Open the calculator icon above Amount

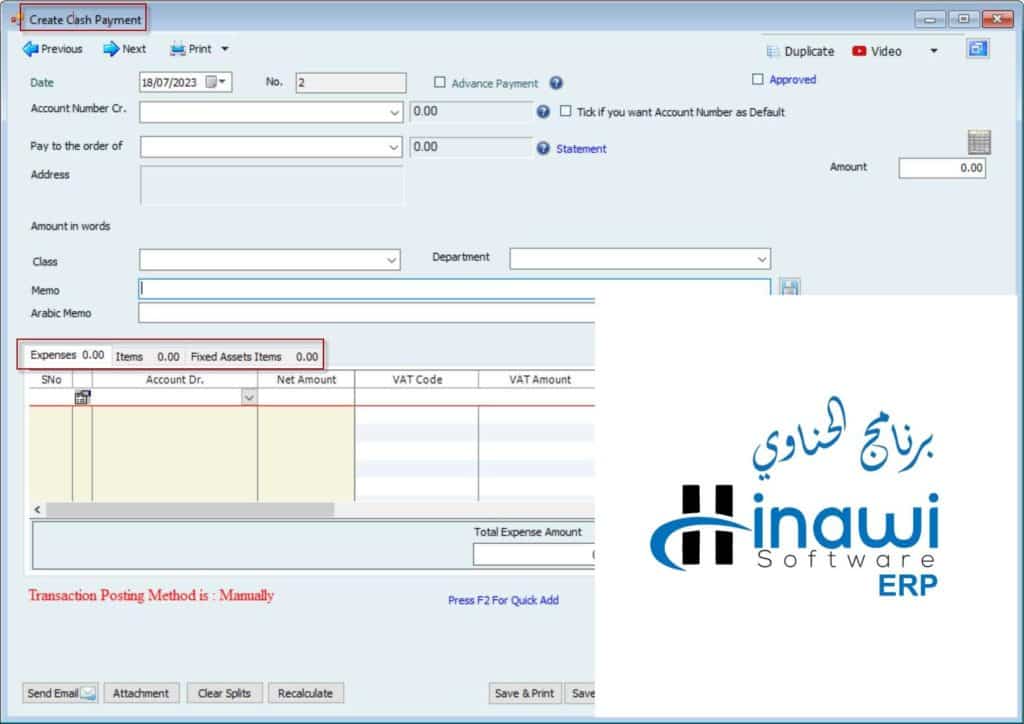coord(978,142)
